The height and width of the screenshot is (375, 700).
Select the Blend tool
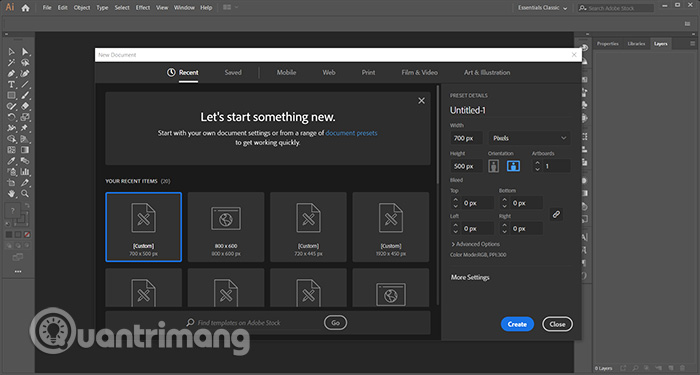[x=25, y=161]
